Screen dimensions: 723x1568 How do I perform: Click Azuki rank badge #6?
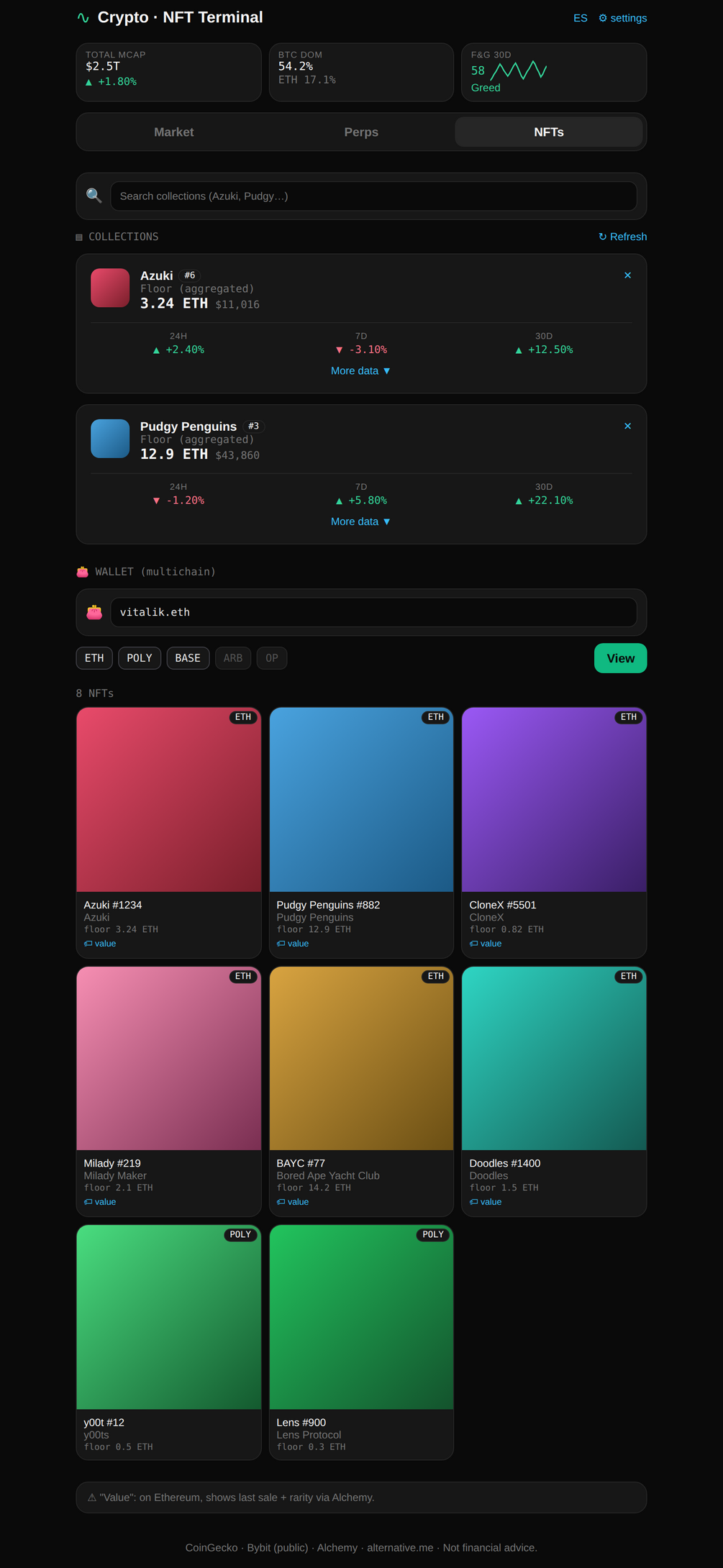[189, 275]
